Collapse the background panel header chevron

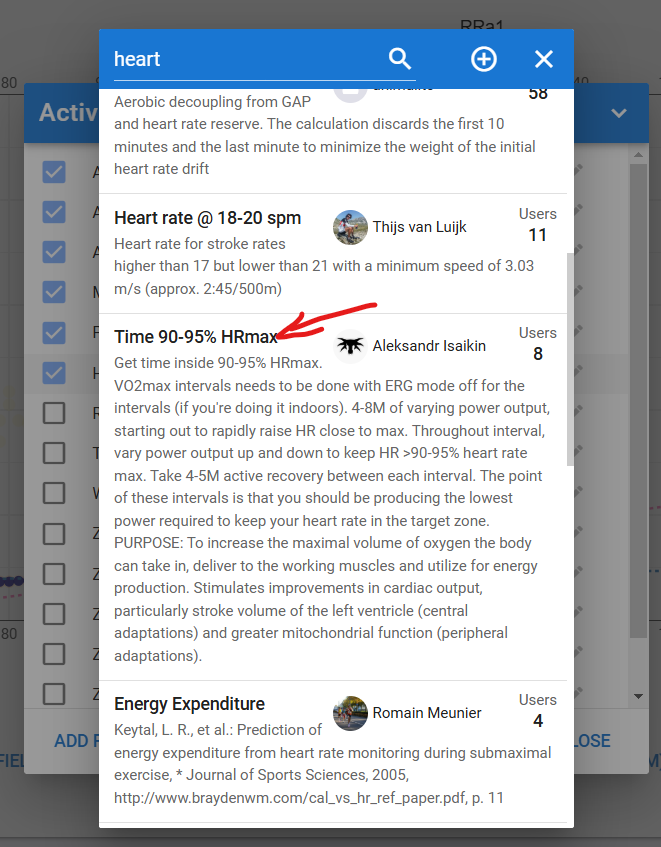[x=619, y=113]
